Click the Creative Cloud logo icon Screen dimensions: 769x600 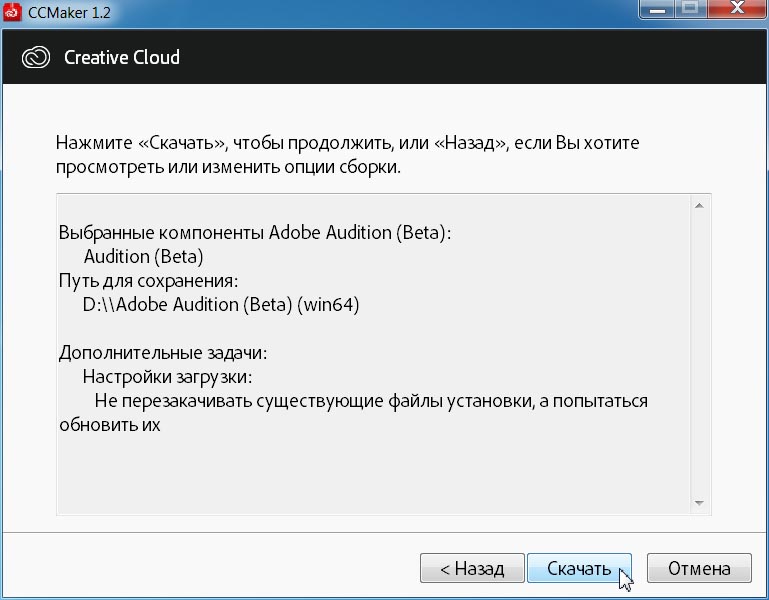[36, 57]
